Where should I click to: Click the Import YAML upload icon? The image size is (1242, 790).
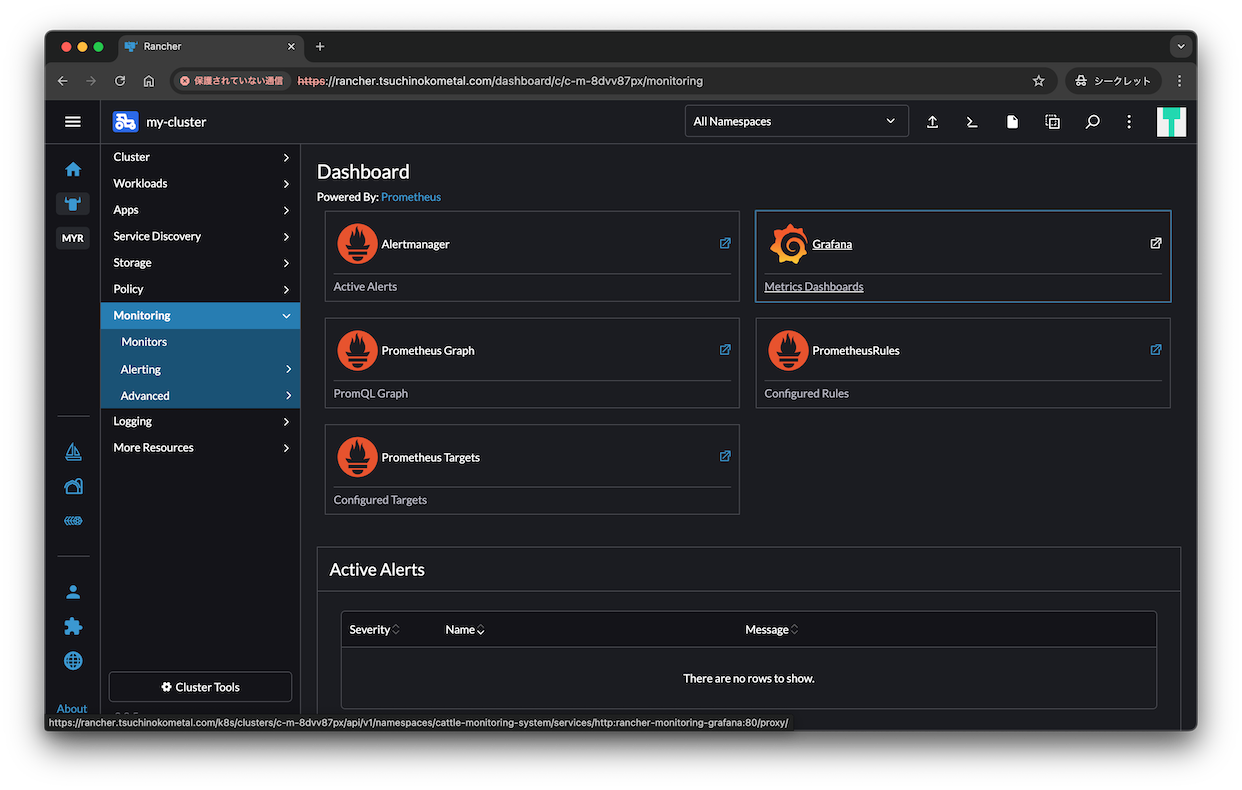pos(932,121)
